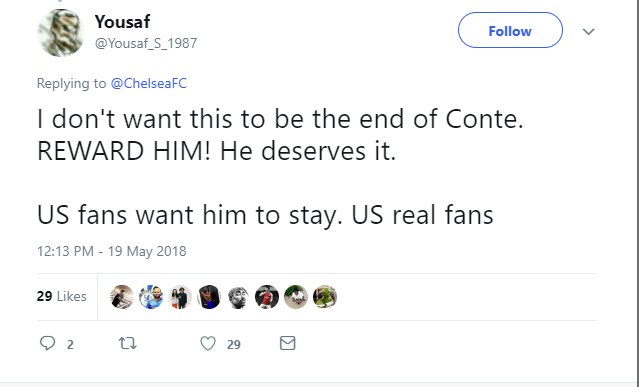Open Yousaf's profile picture

pyautogui.click(x=61, y=33)
